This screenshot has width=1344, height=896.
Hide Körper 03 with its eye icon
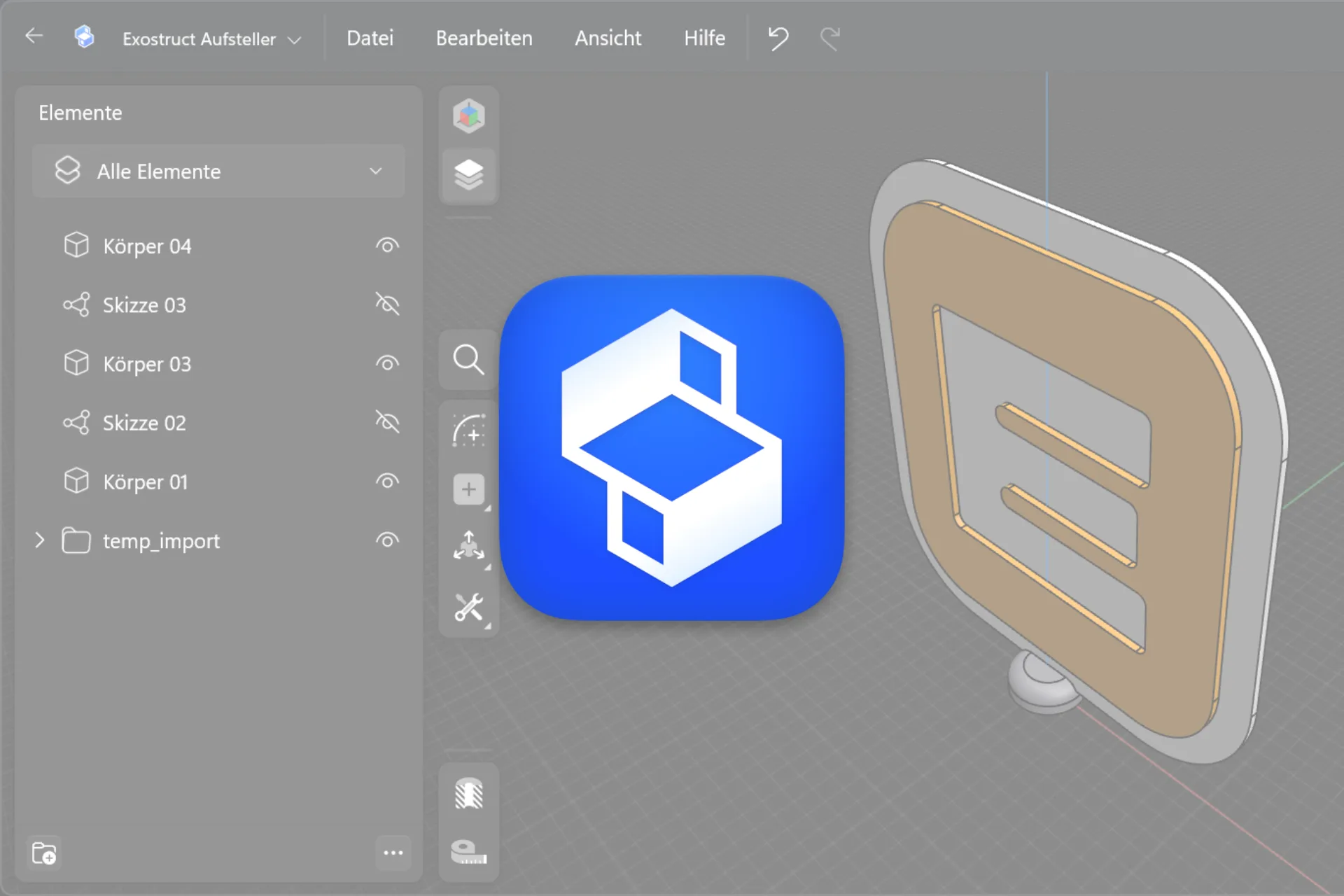pyautogui.click(x=387, y=363)
